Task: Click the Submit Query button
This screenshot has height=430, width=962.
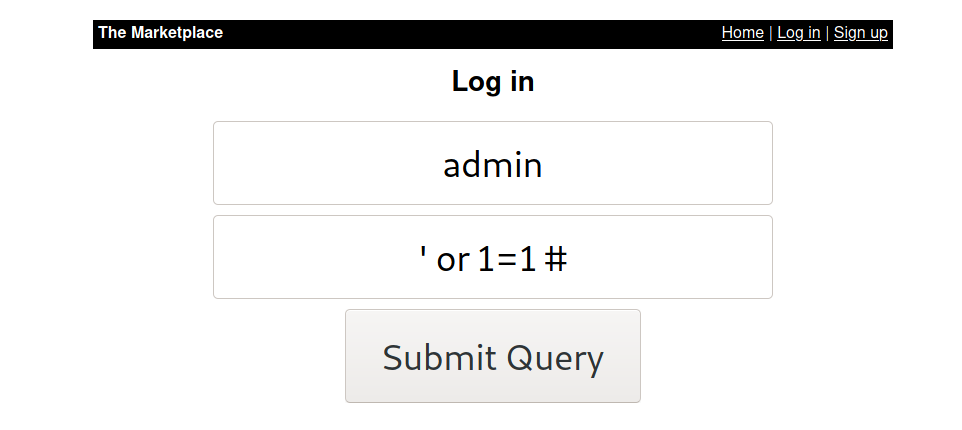Action: point(493,356)
